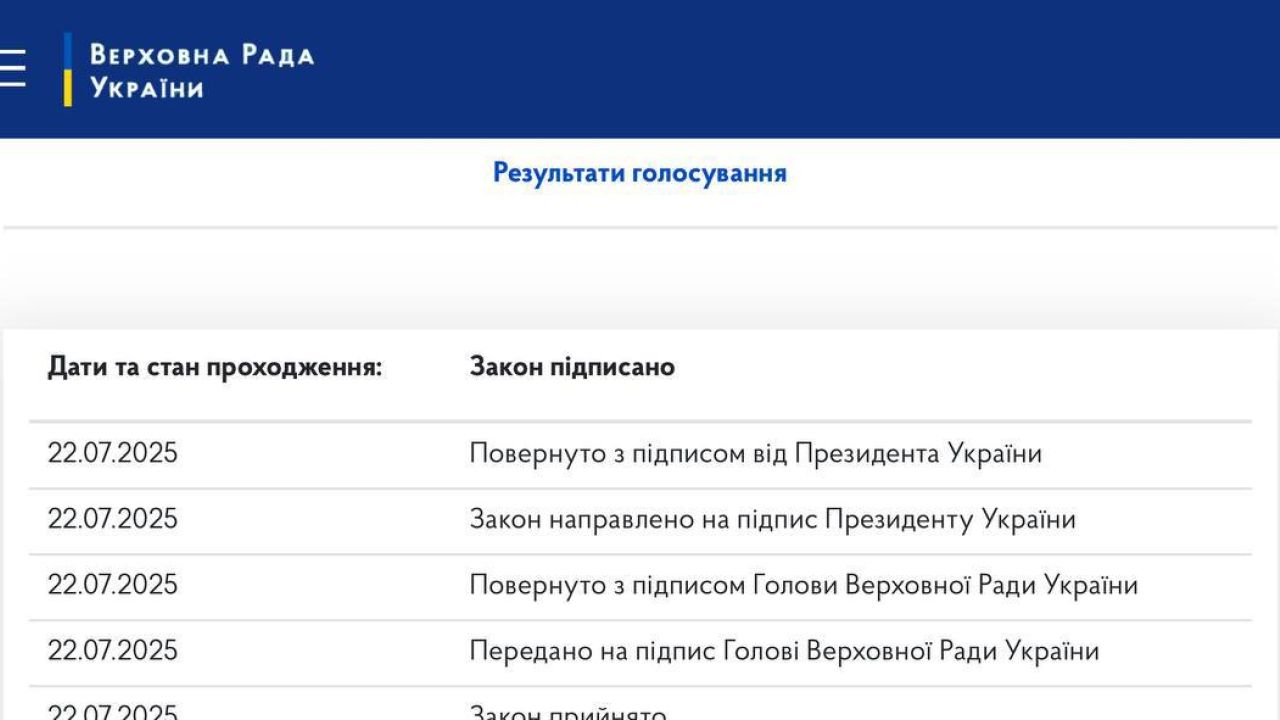Viewport: 1280px width, 720px height.
Task: Click date beside Закон направлено на підпис
Action: coord(112,520)
